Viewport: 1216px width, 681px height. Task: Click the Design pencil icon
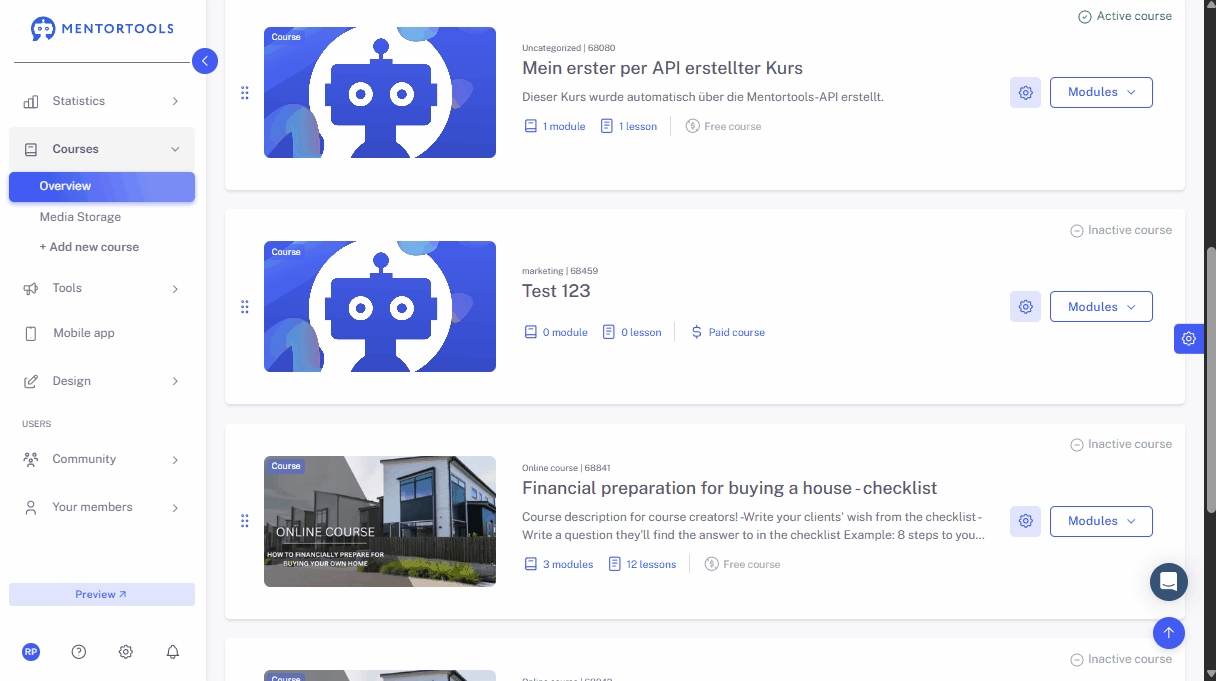[31, 381]
